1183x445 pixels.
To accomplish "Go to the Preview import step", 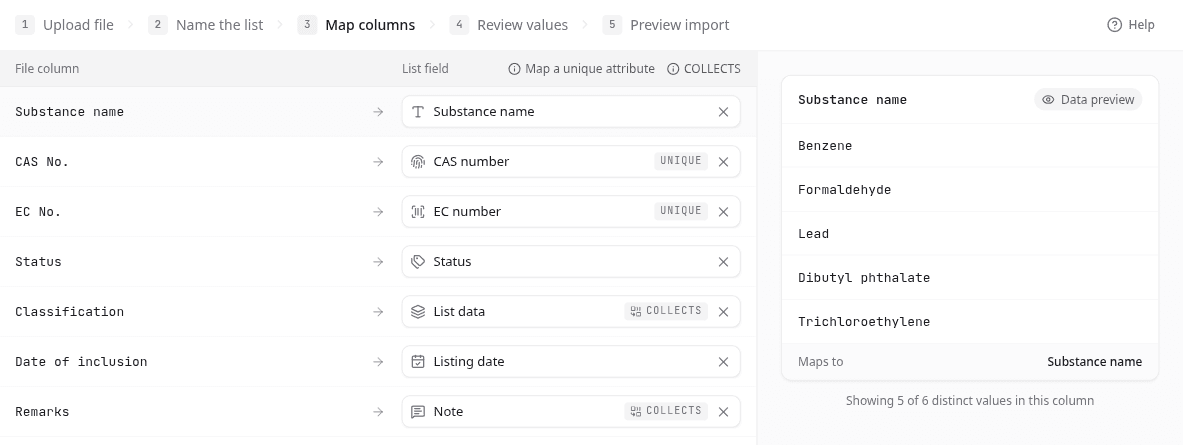I will click(x=666, y=25).
